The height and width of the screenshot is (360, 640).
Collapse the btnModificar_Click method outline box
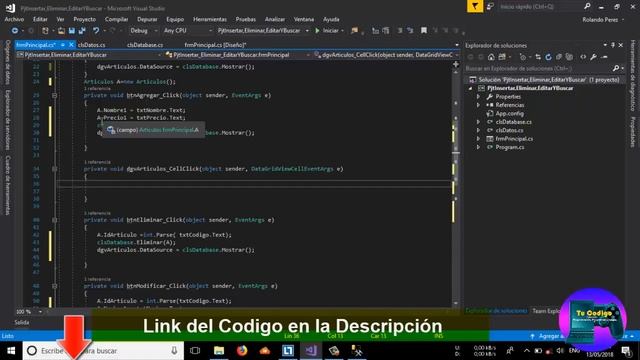(x=54, y=286)
